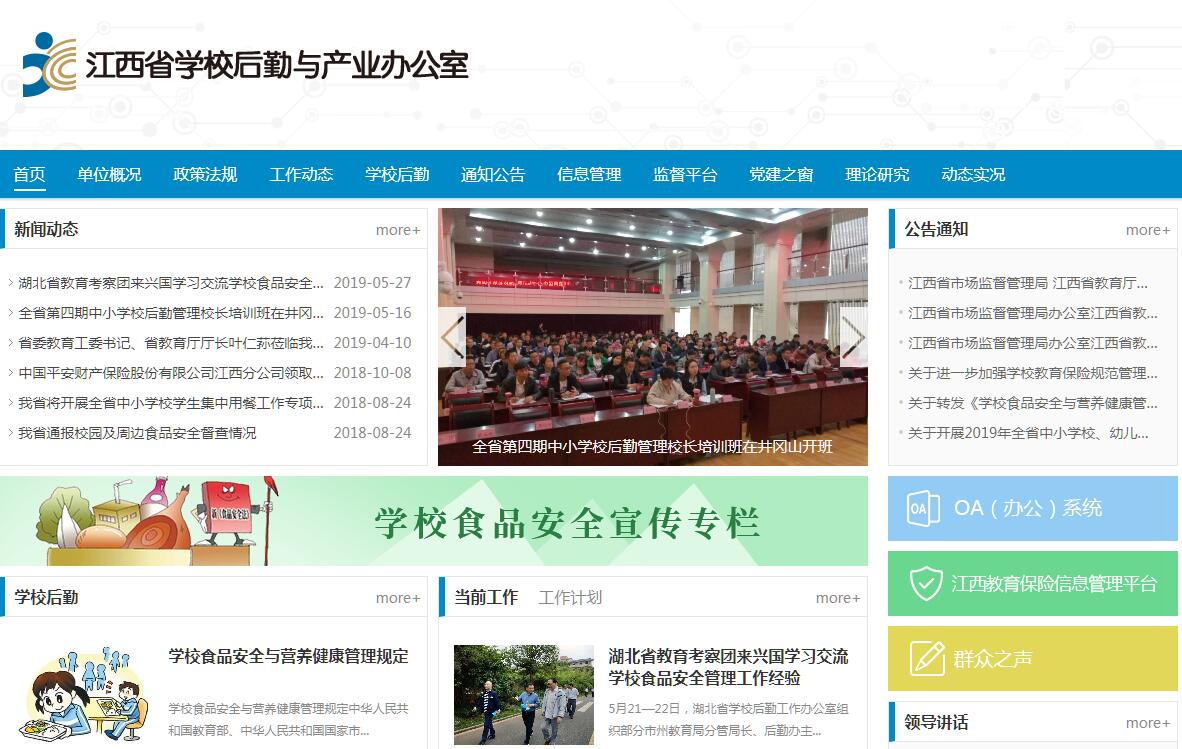Open the 湖北省教育考察团 news photo thumbnail

(x=523, y=694)
